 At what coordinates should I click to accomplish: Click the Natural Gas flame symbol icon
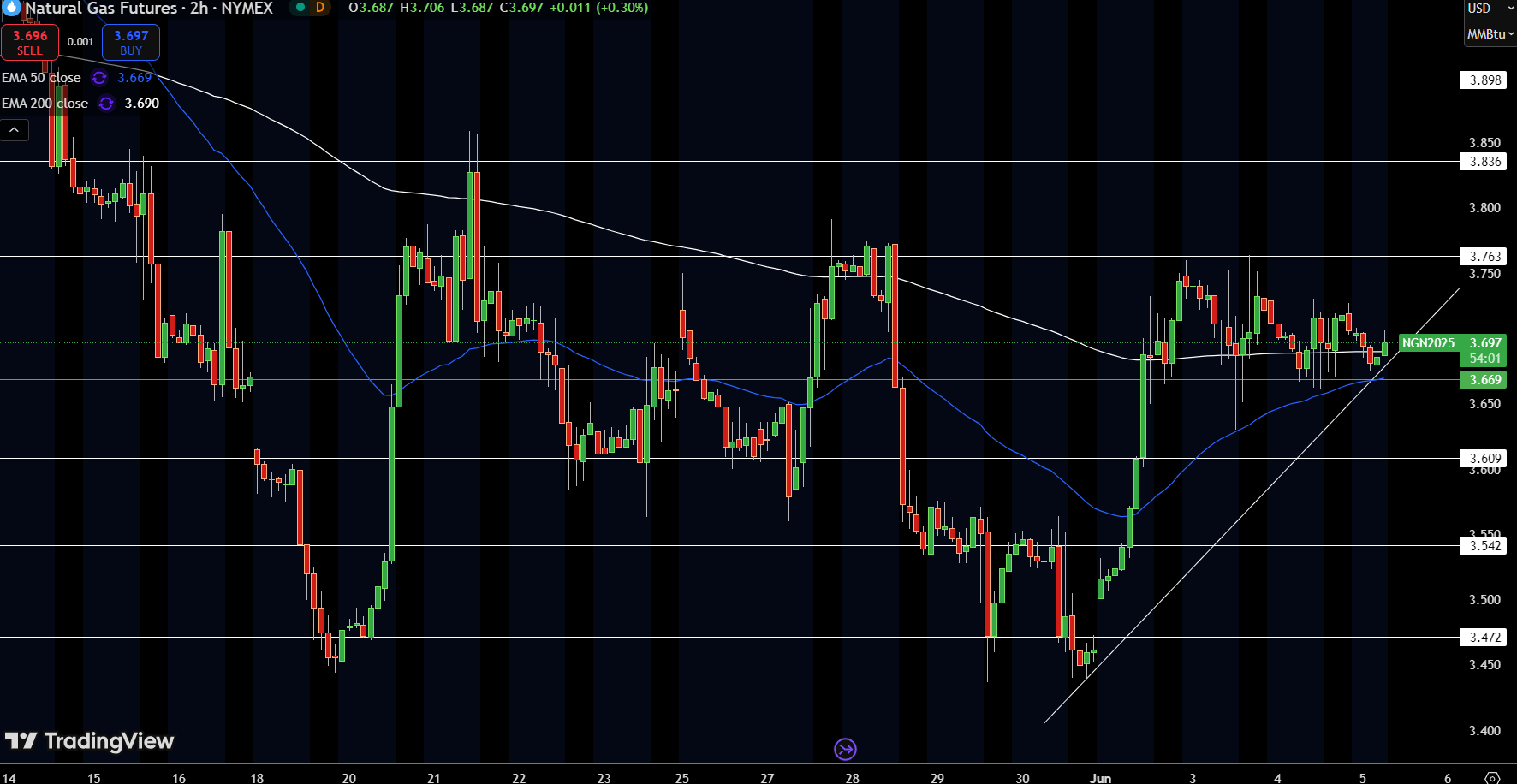click(x=10, y=8)
